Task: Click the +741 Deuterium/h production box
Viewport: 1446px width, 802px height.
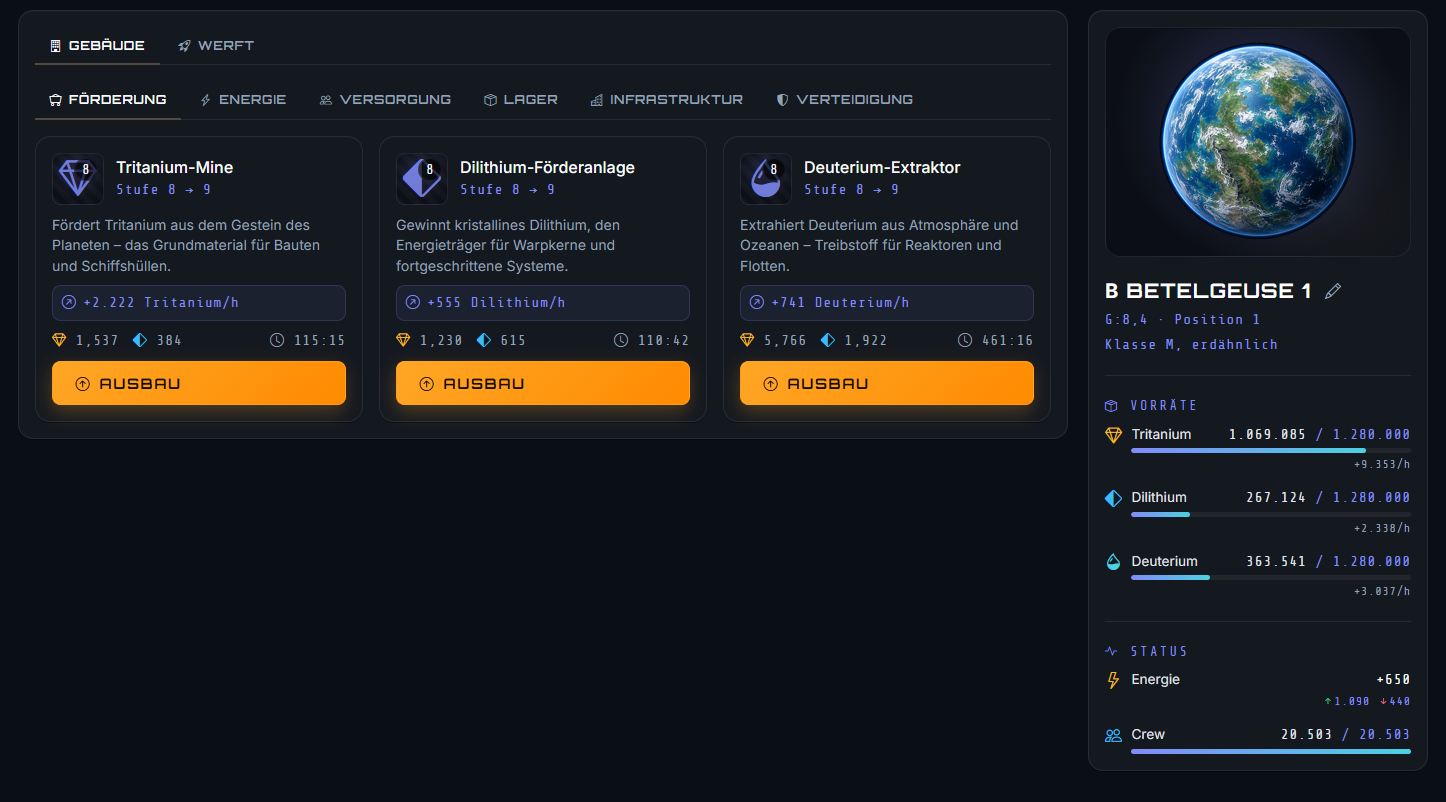Action: 887,303
